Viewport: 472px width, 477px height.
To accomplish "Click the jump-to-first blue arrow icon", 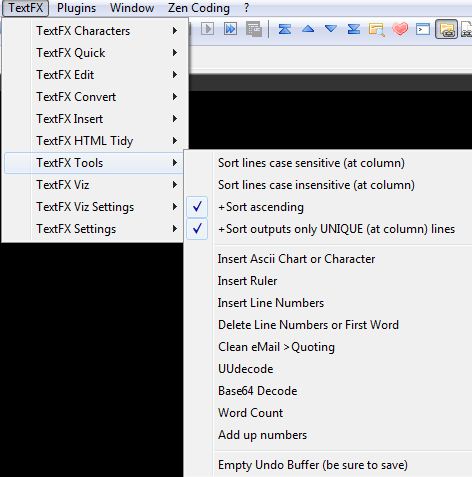I will (285, 29).
